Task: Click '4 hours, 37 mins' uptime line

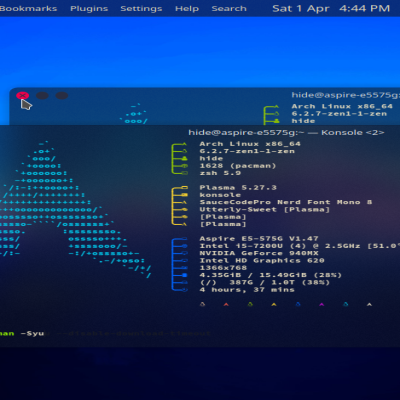Action: click(247, 290)
